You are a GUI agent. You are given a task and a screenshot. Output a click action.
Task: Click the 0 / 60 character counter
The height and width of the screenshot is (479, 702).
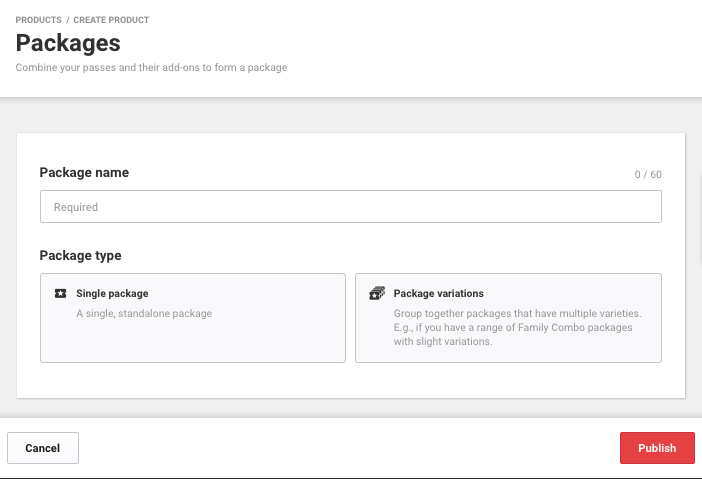648,174
